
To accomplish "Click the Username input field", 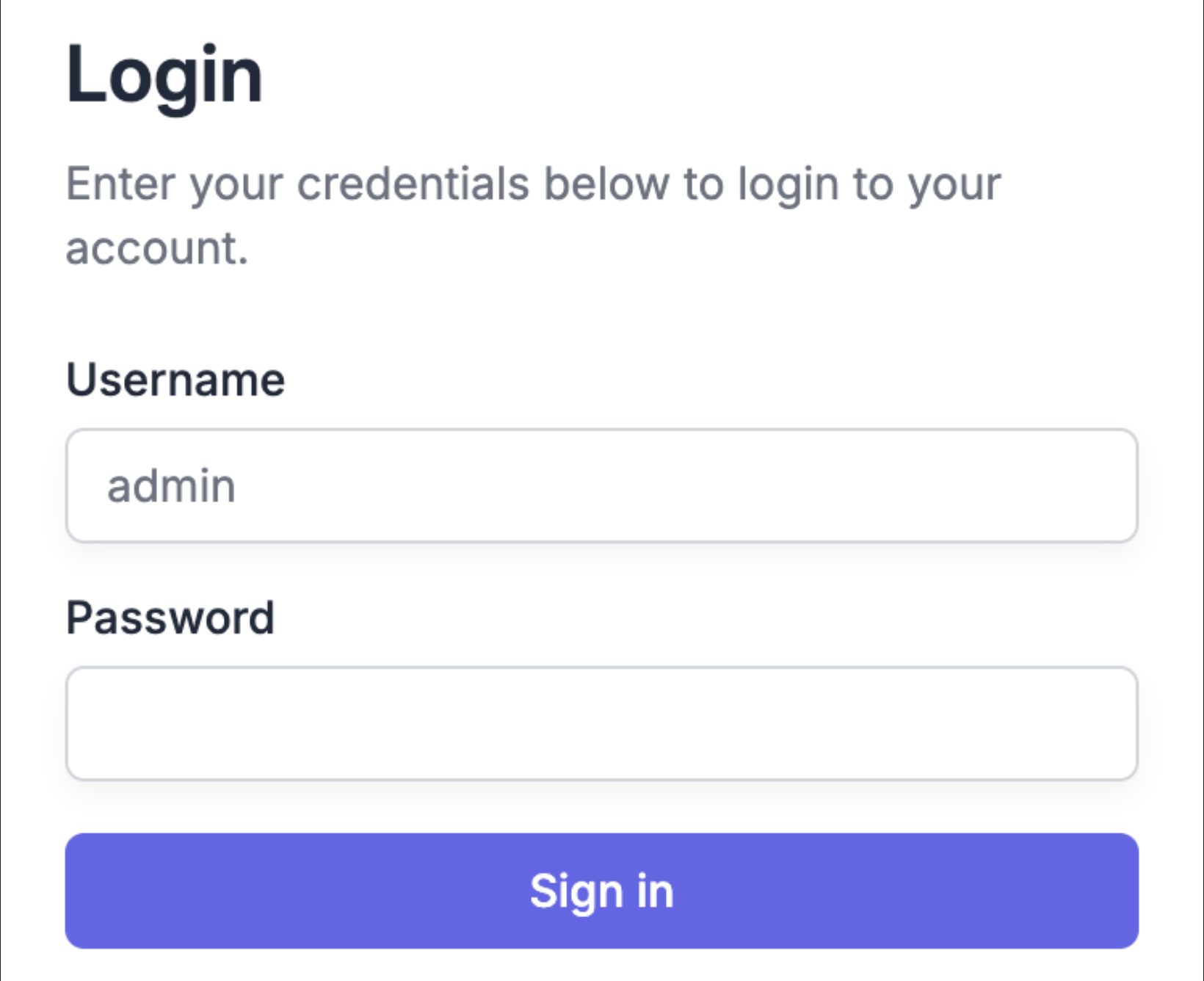I will pos(602,485).
